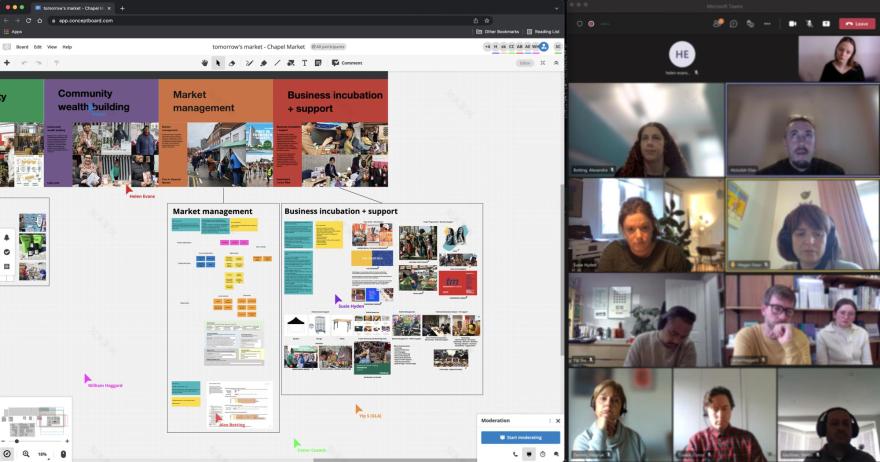Viewport: 880px width, 462px height.
Task: Toggle the microphone mute in Teams
Action: coord(809,23)
